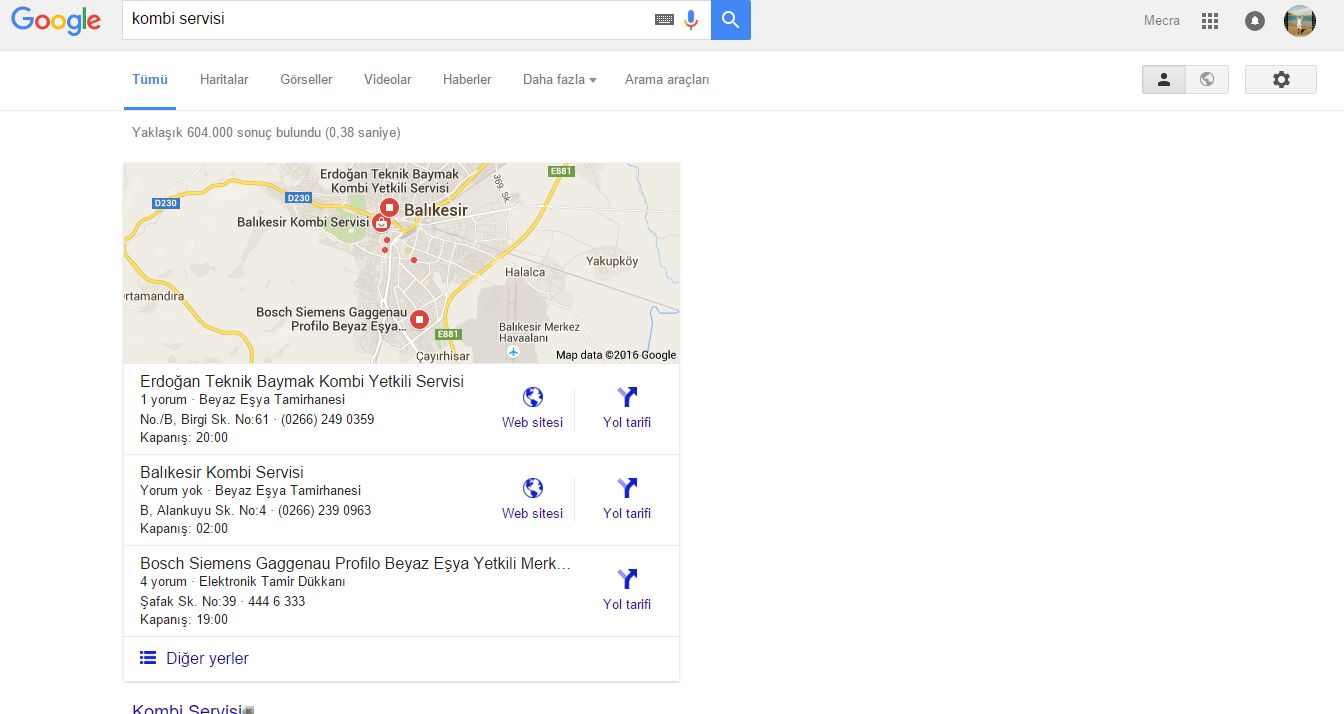Screen dimensions: 1344x714
Task: Open the notifications bell icon
Action: click(1255, 21)
